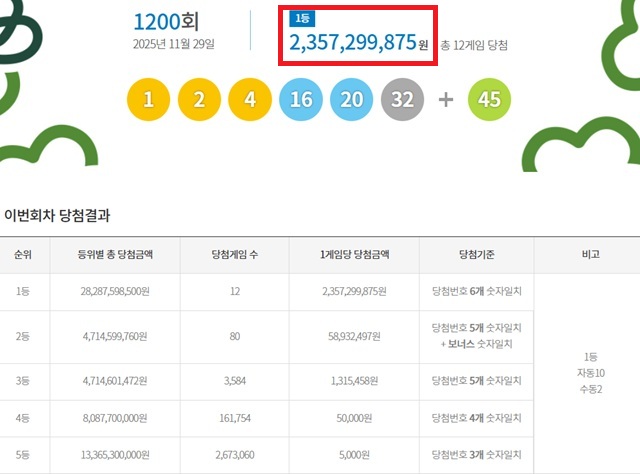Select the blue number 20 ball
Image resolution: width=640 pixels, height=474 pixels.
coord(352,100)
